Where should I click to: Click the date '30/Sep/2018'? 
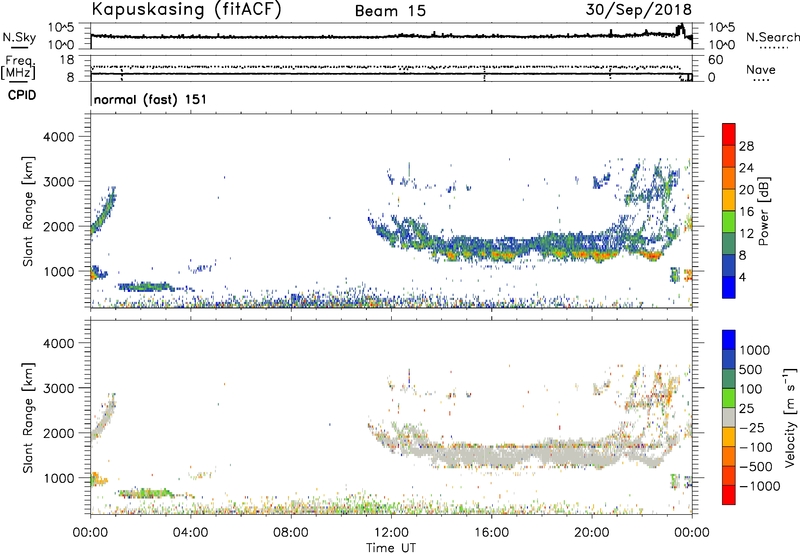coord(639,9)
